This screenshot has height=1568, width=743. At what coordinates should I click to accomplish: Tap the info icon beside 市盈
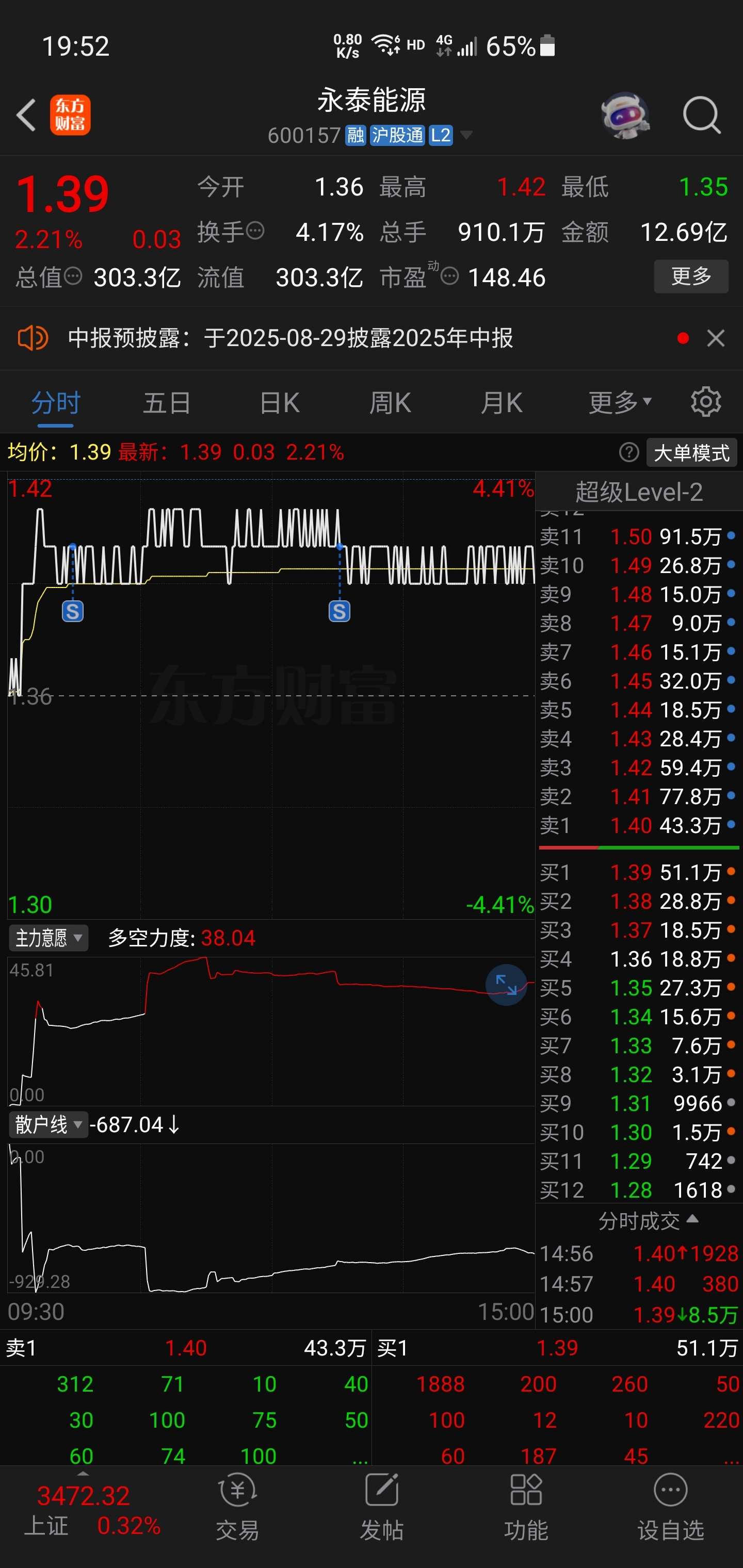pyautogui.click(x=449, y=277)
